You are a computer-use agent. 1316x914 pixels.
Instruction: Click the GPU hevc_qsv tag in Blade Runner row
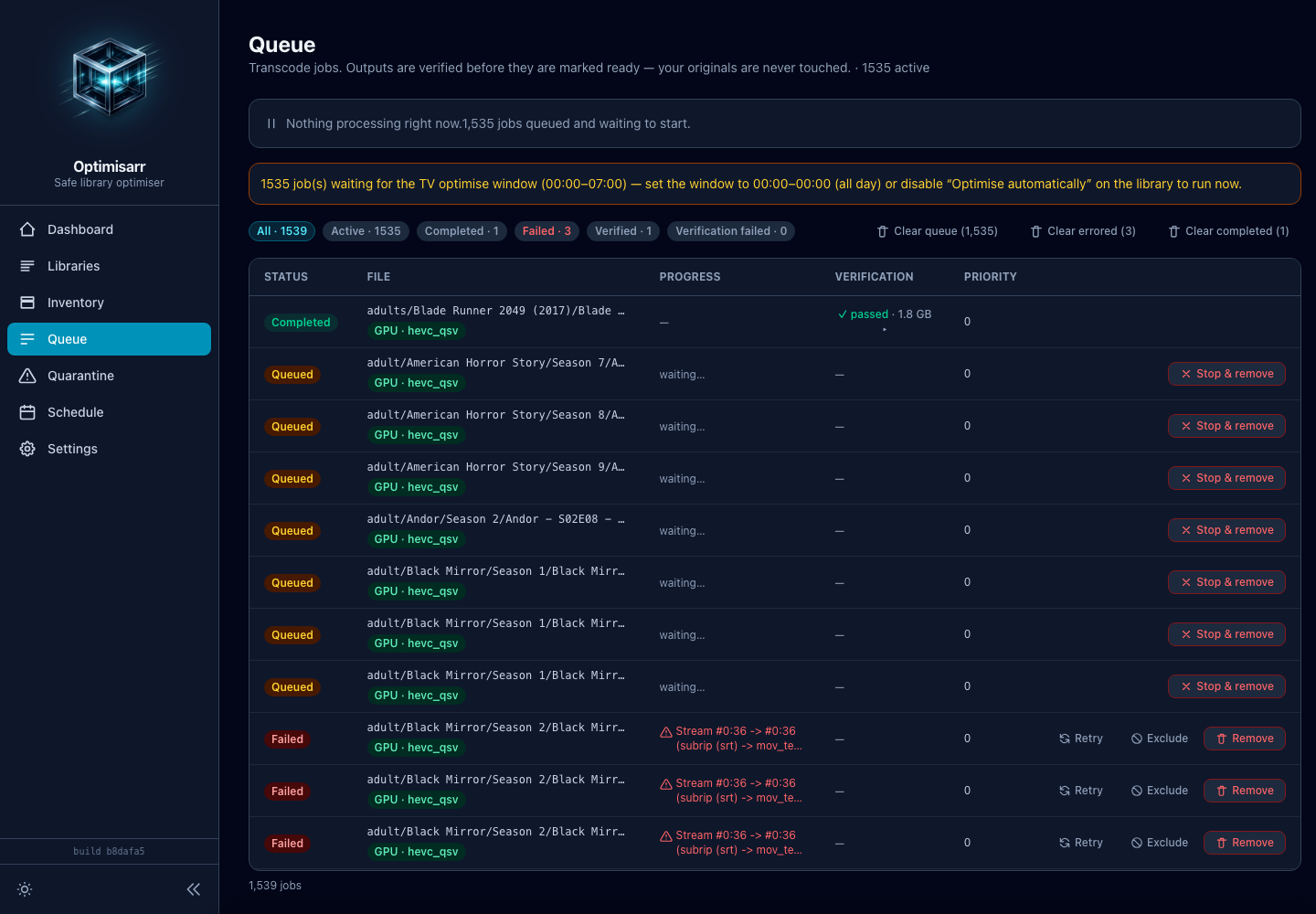[x=416, y=331]
